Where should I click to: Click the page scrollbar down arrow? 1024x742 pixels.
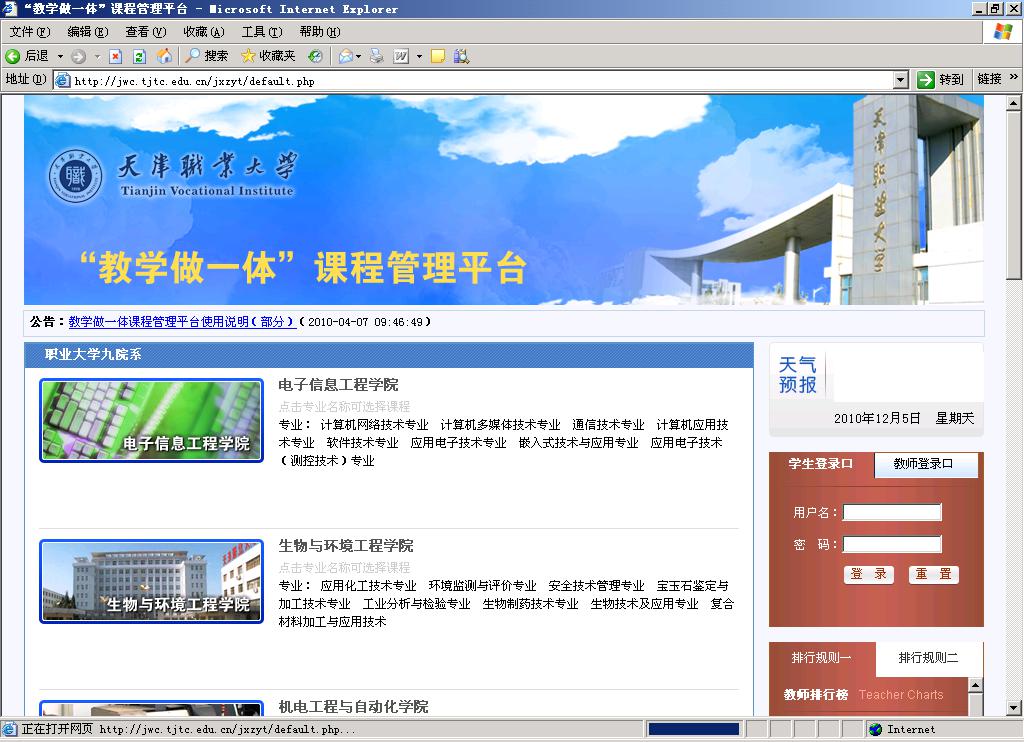[1013, 707]
